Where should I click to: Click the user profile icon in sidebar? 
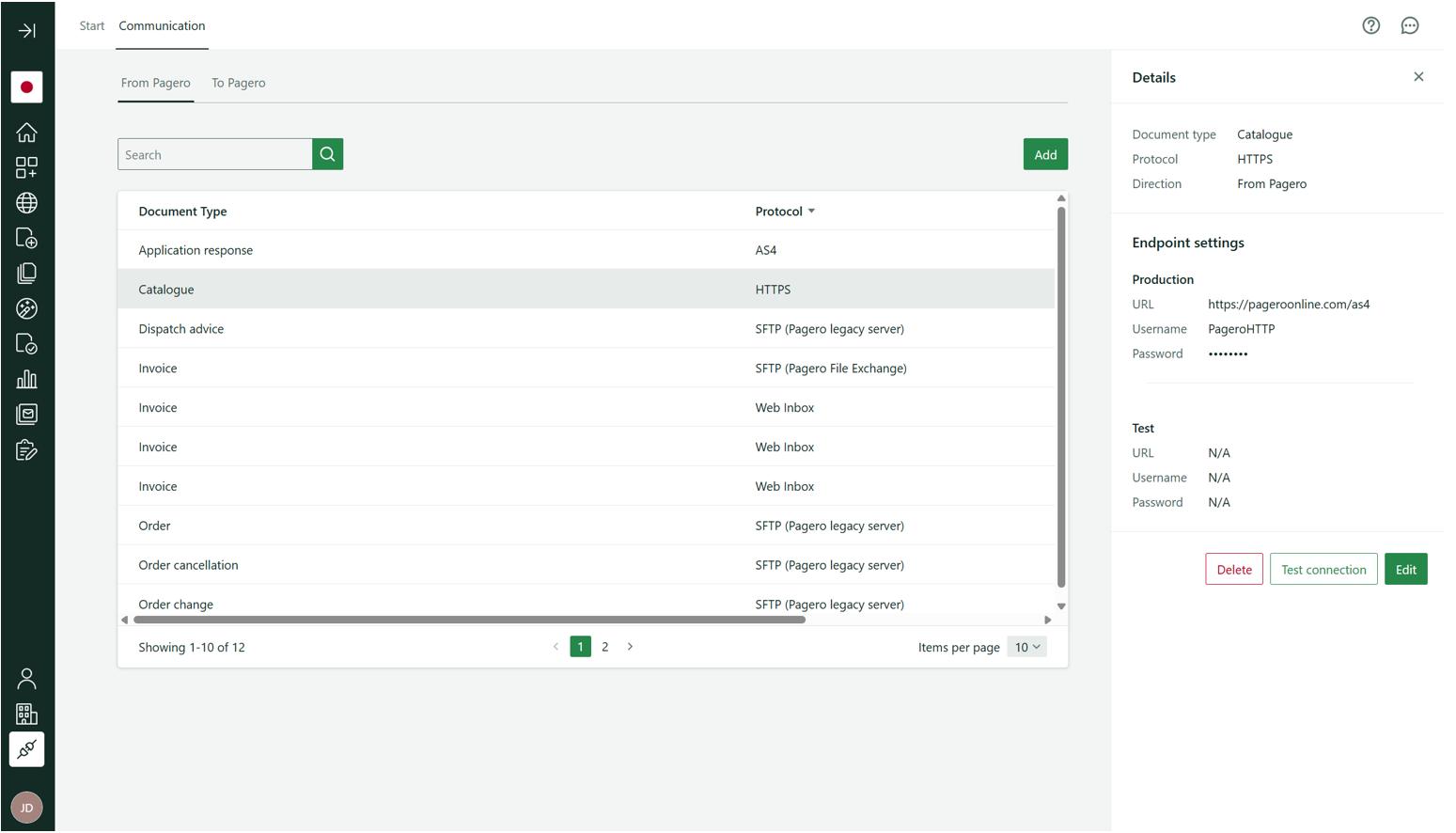[x=26, y=678]
